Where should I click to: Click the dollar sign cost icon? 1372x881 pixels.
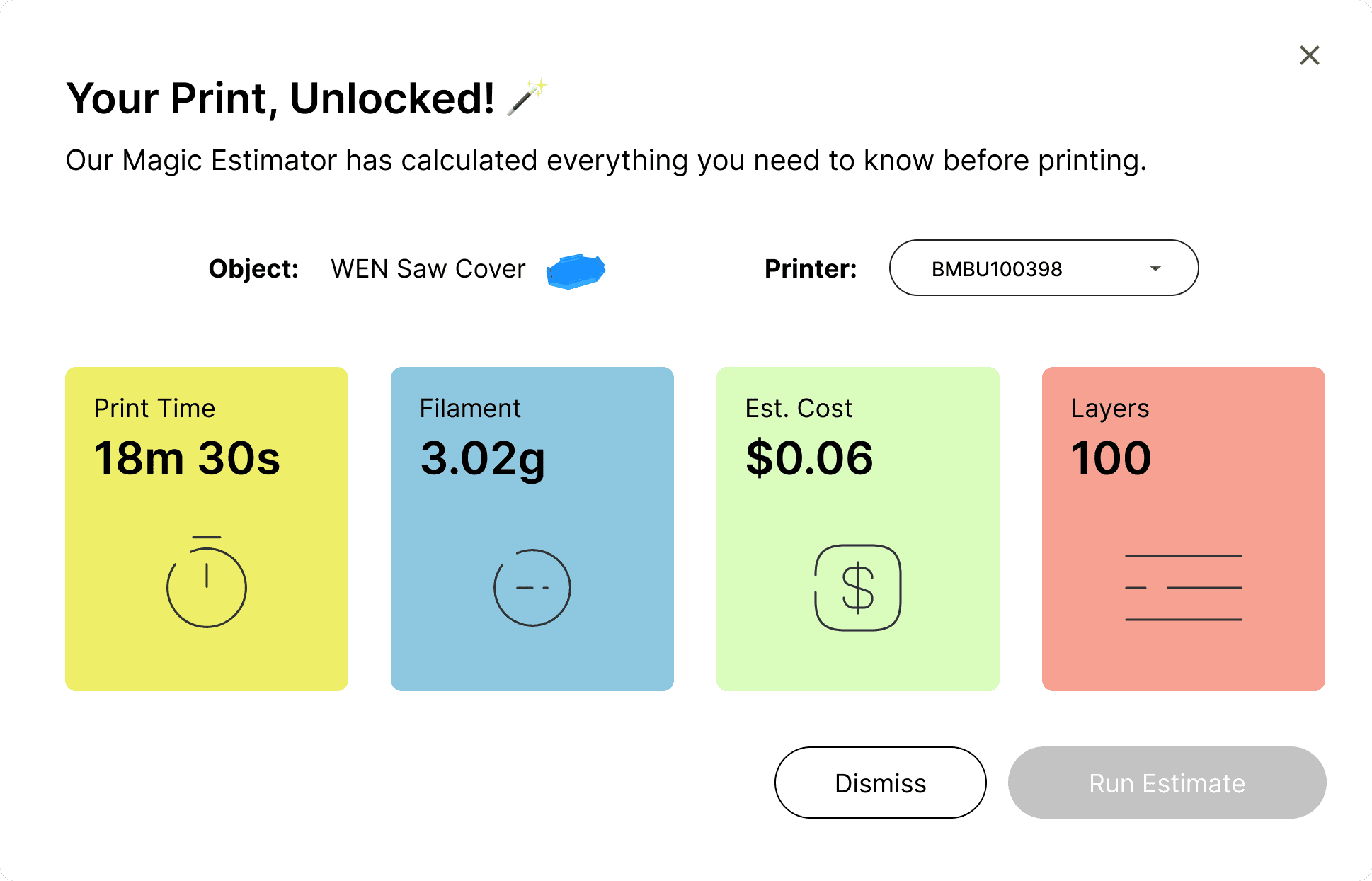point(858,588)
